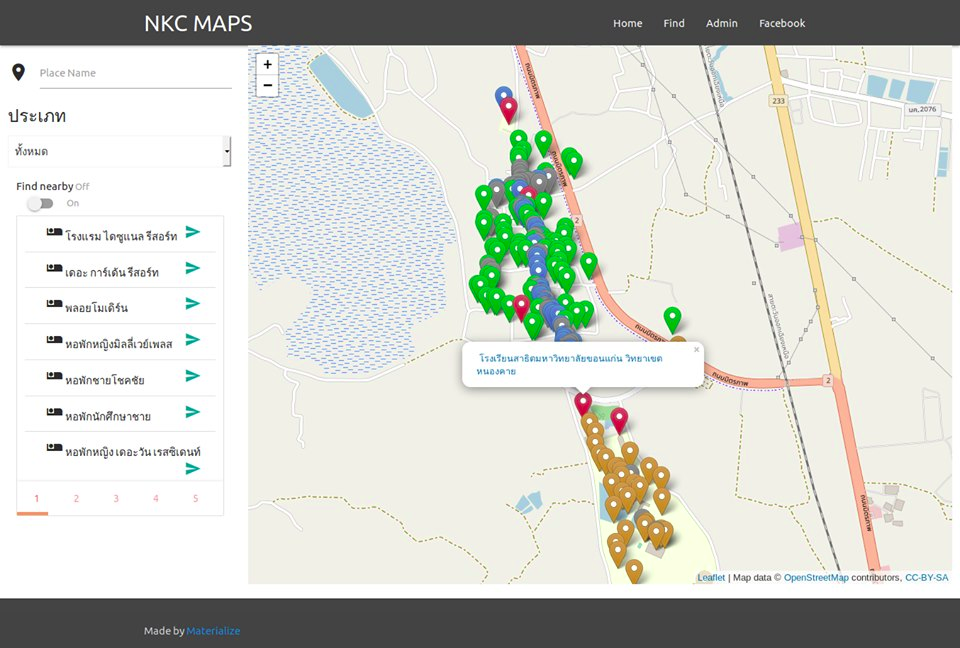Switch the Find nearby setting to Off
Image resolution: width=960 pixels, height=648 pixels.
(82, 186)
